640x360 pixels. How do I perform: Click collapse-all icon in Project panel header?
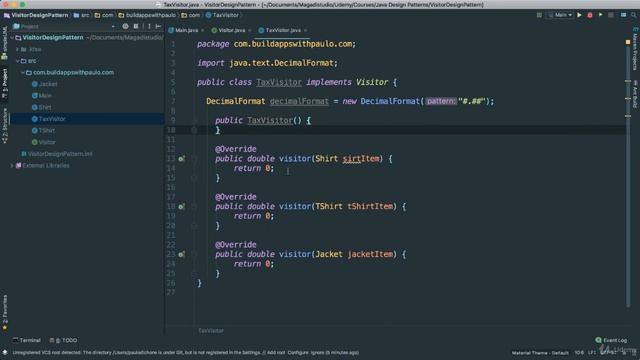tap(136, 26)
